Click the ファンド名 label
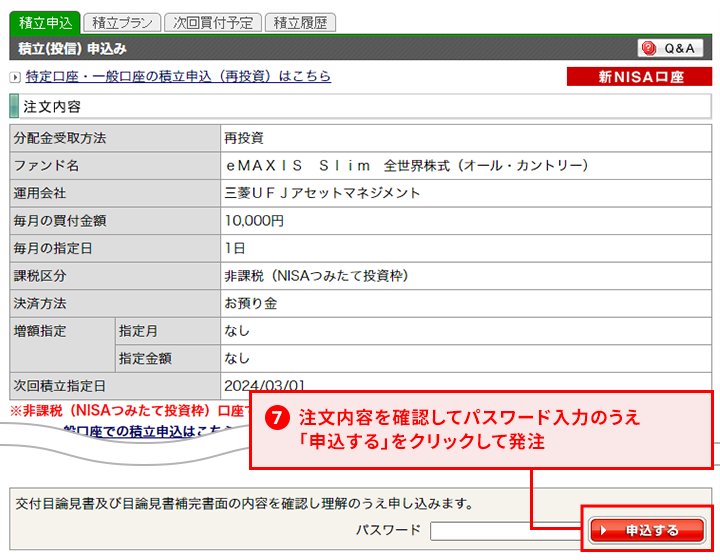720x560 pixels. 46,166
